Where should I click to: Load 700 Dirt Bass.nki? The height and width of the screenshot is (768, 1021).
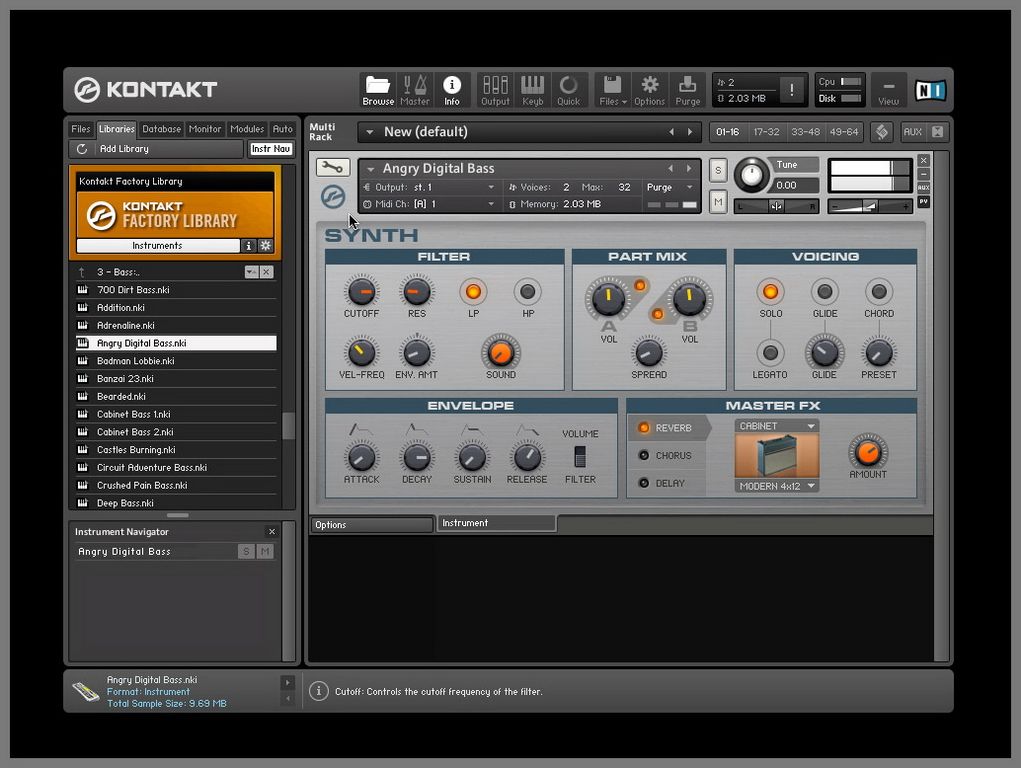click(x=176, y=290)
